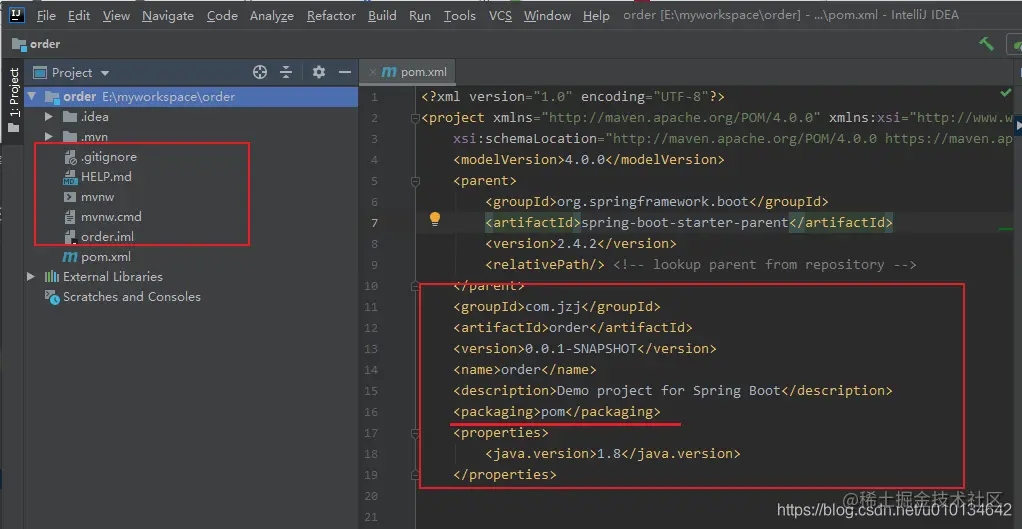1022x529 pixels.
Task: Open Project panel settings gear
Action: coord(319,72)
